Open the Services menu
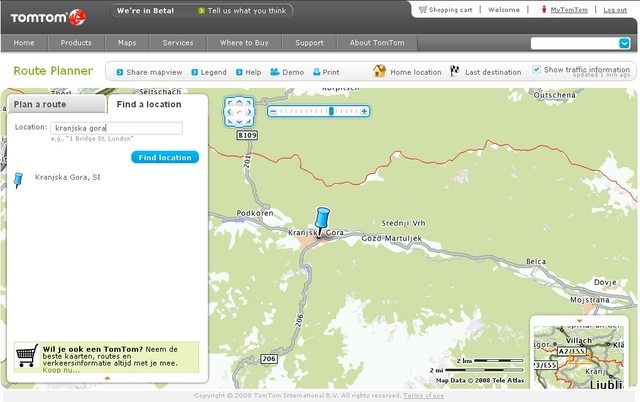The image size is (640, 402). [x=178, y=43]
